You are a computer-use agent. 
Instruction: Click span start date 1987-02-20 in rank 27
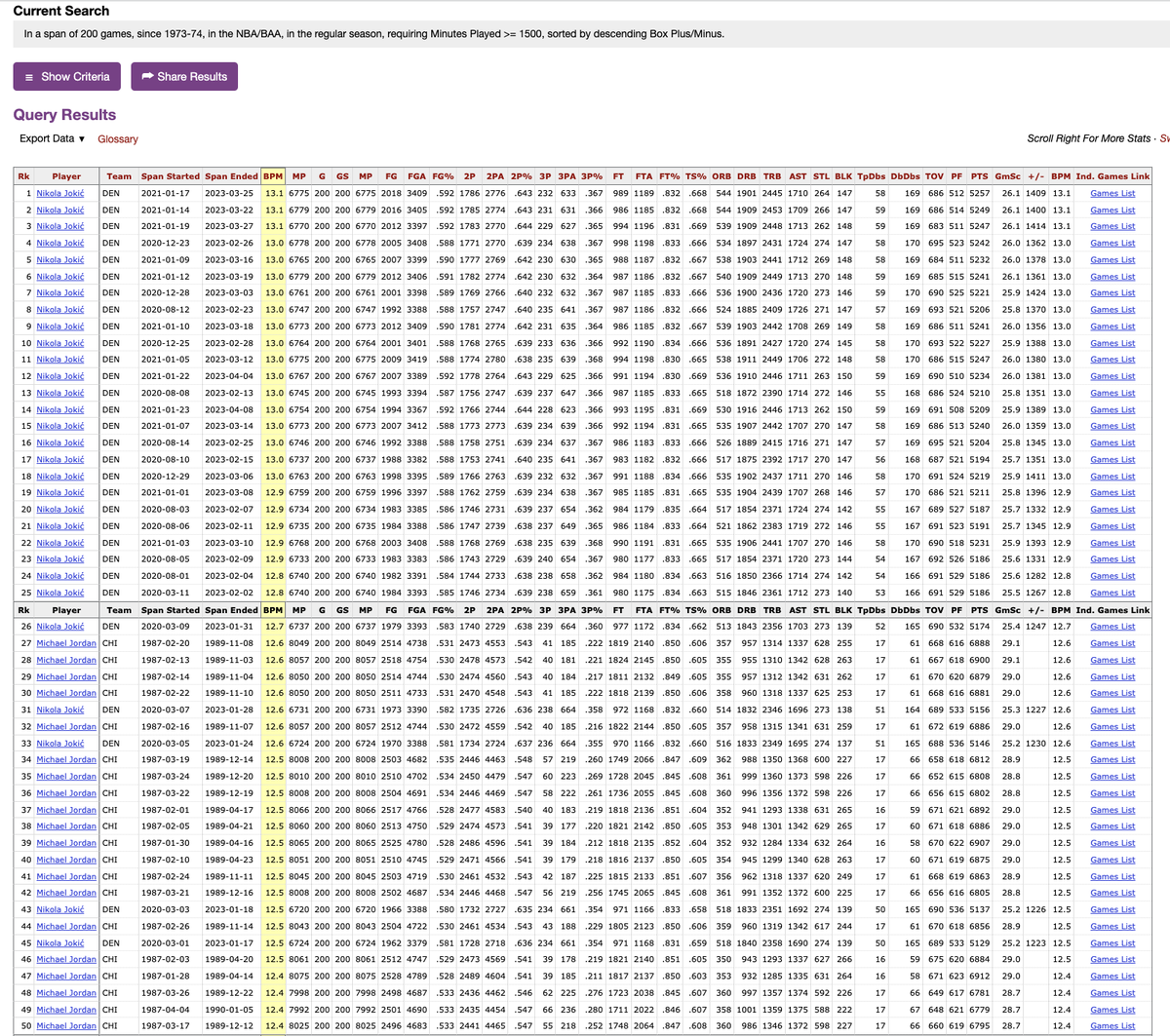tap(165, 643)
